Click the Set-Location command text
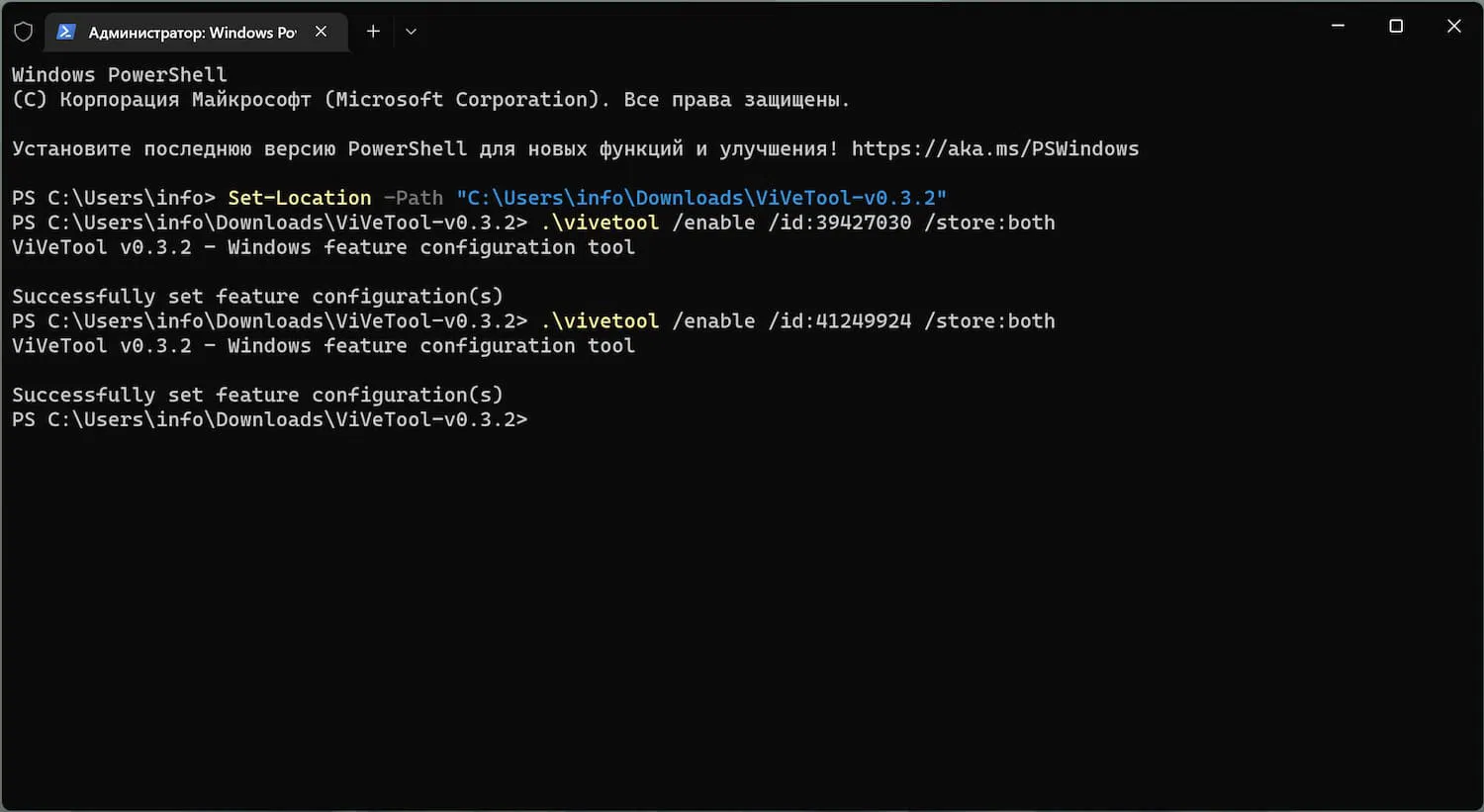Image resolution: width=1484 pixels, height=812 pixels. pos(299,199)
